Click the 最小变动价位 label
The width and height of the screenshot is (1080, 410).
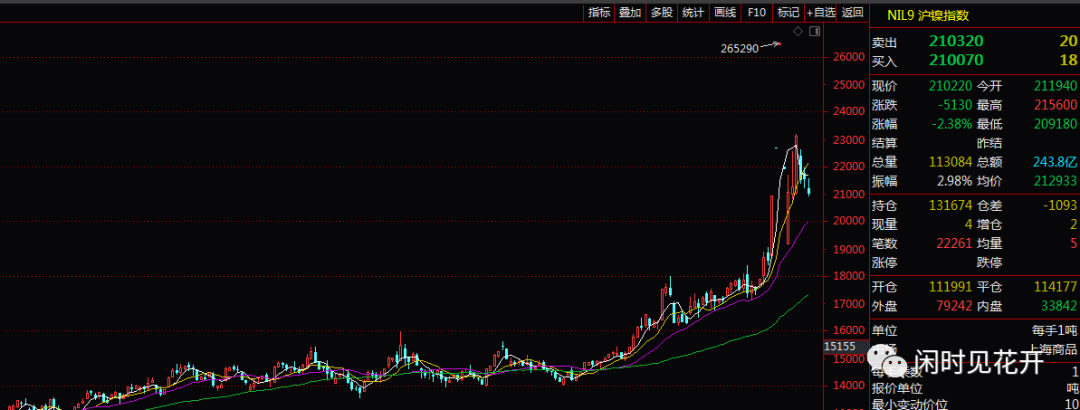(x=909, y=405)
